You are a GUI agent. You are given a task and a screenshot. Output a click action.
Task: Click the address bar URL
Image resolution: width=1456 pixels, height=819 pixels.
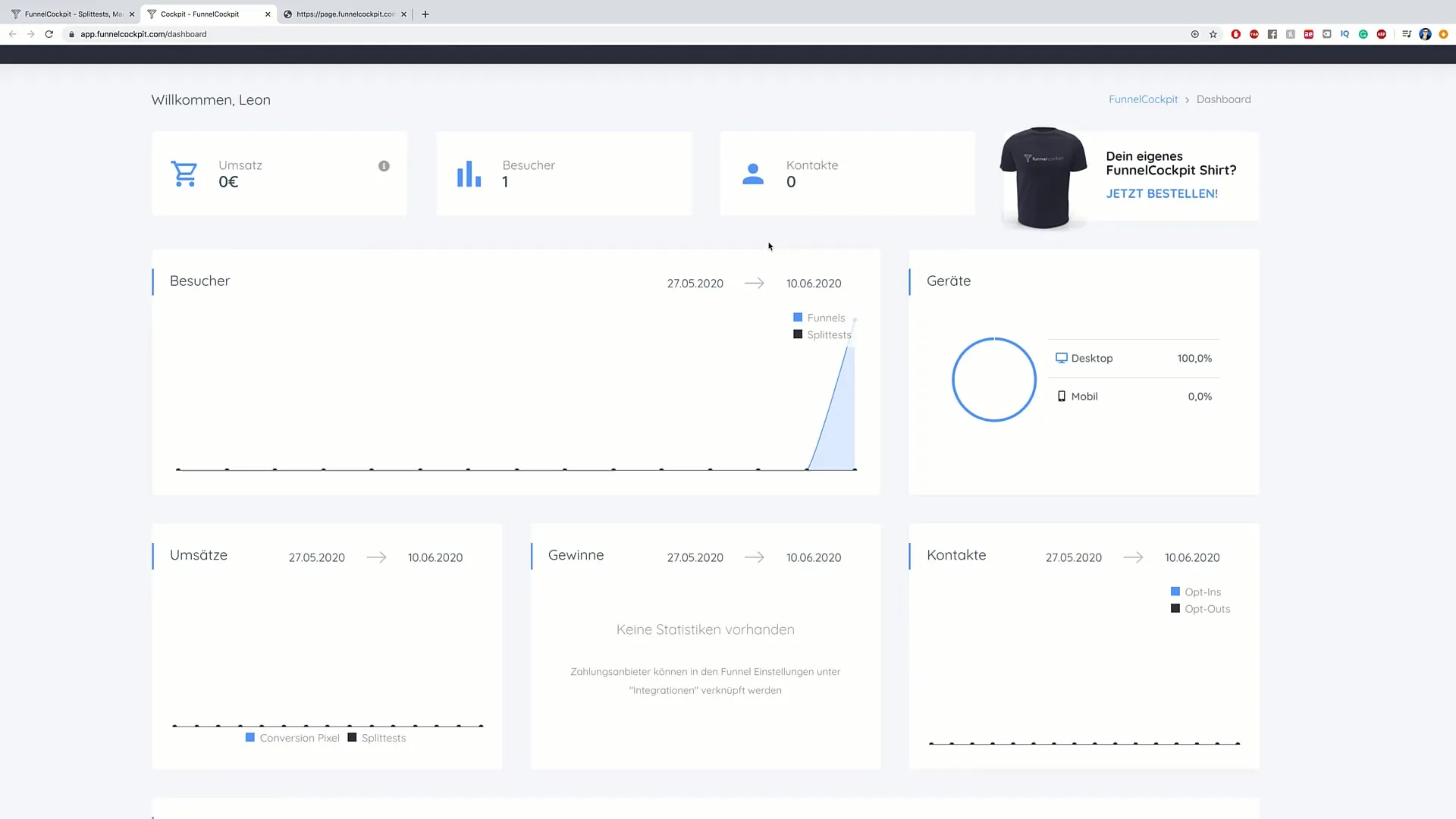(x=143, y=34)
